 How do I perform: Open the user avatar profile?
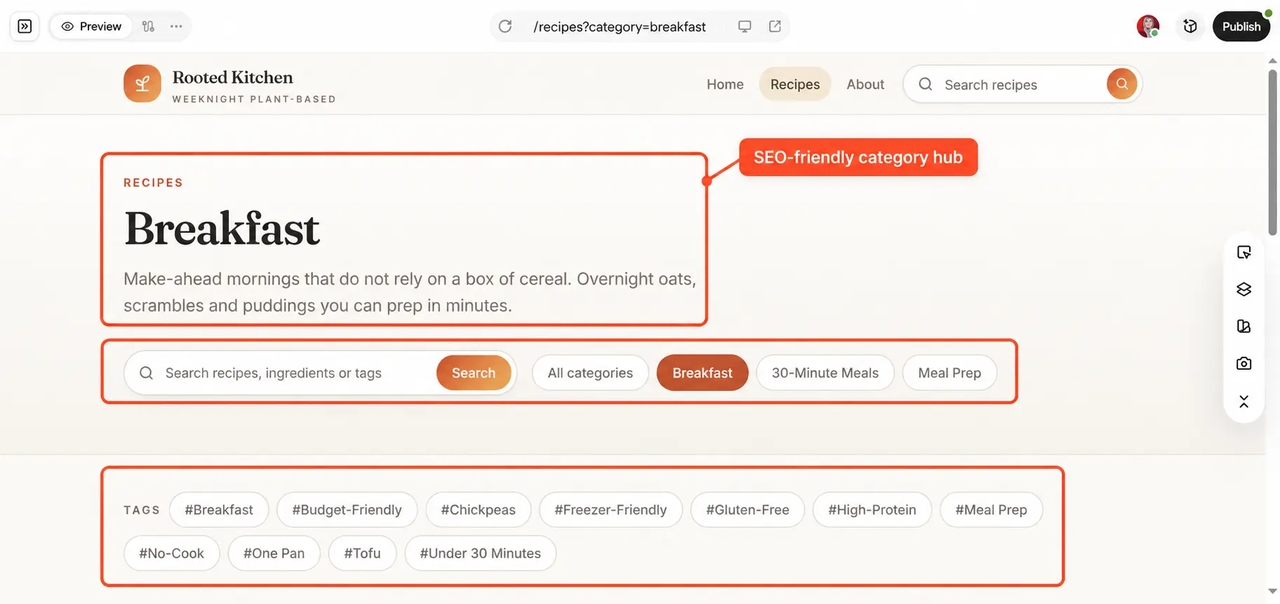(x=1148, y=26)
